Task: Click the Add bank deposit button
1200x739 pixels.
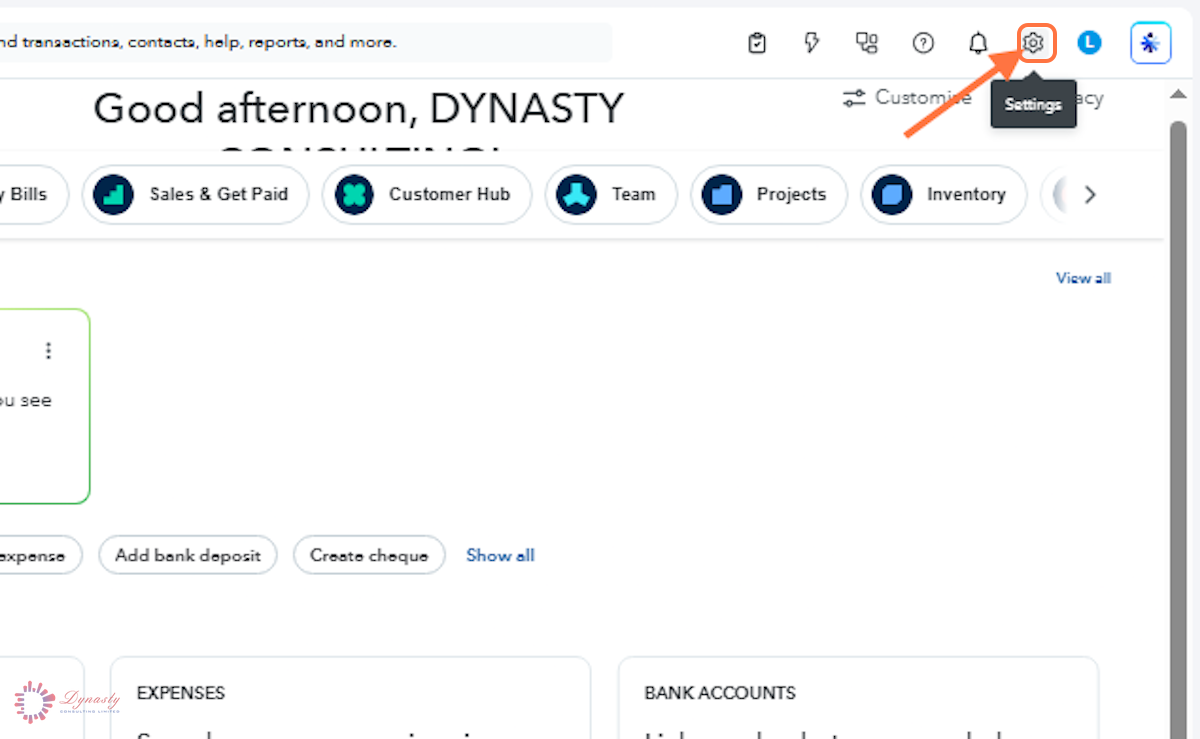Action: tap(188, 555)
